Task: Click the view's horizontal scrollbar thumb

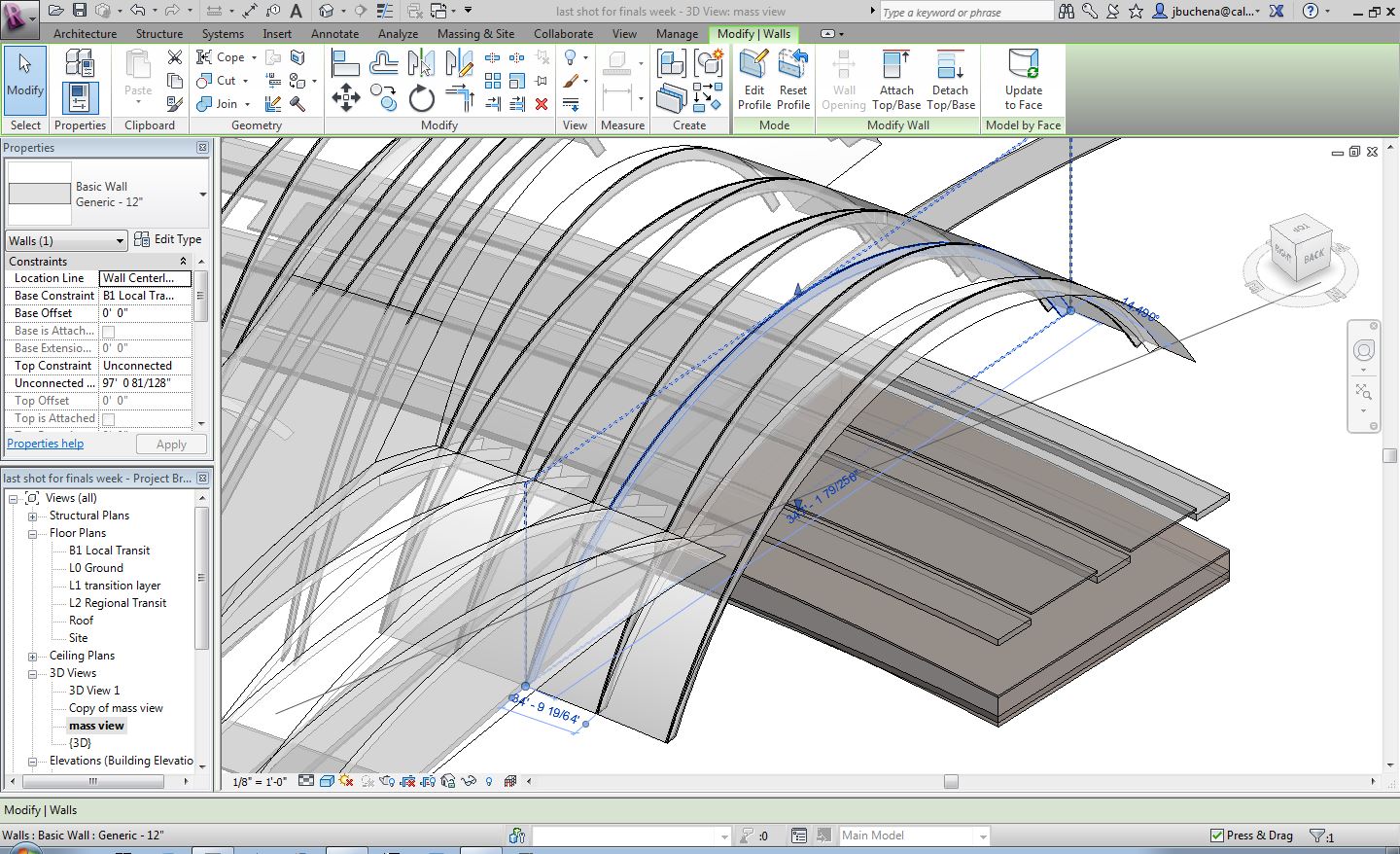Action: (x=951, y=781)
